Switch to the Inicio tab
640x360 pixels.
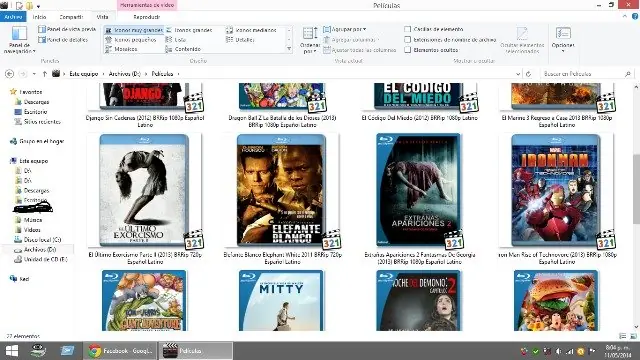point(39,17)
